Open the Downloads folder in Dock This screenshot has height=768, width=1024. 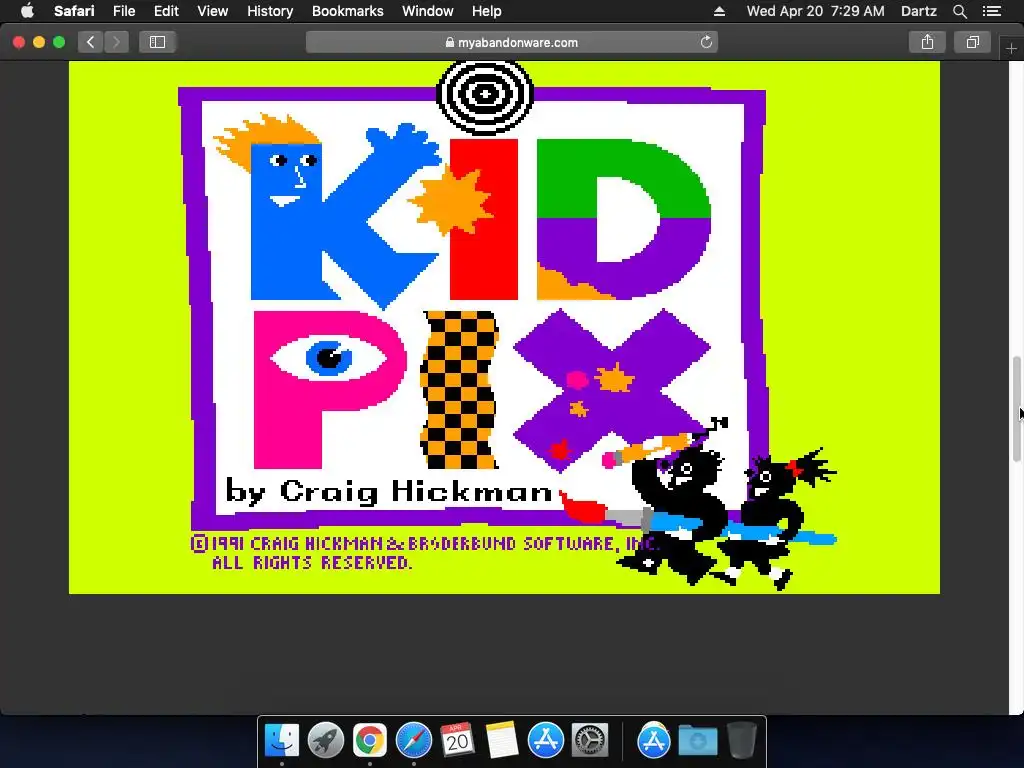(697, 740)
